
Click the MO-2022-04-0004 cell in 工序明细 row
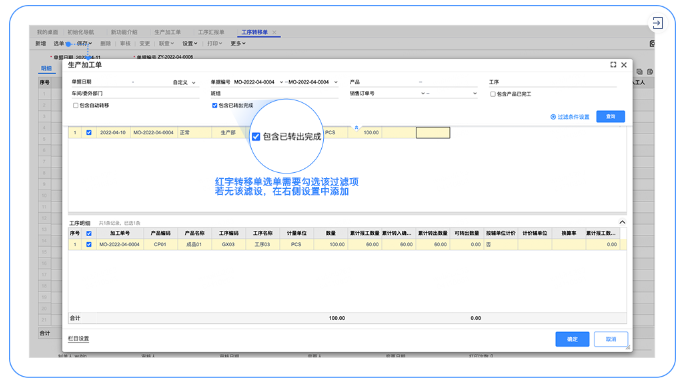click(x=119, y=245)
